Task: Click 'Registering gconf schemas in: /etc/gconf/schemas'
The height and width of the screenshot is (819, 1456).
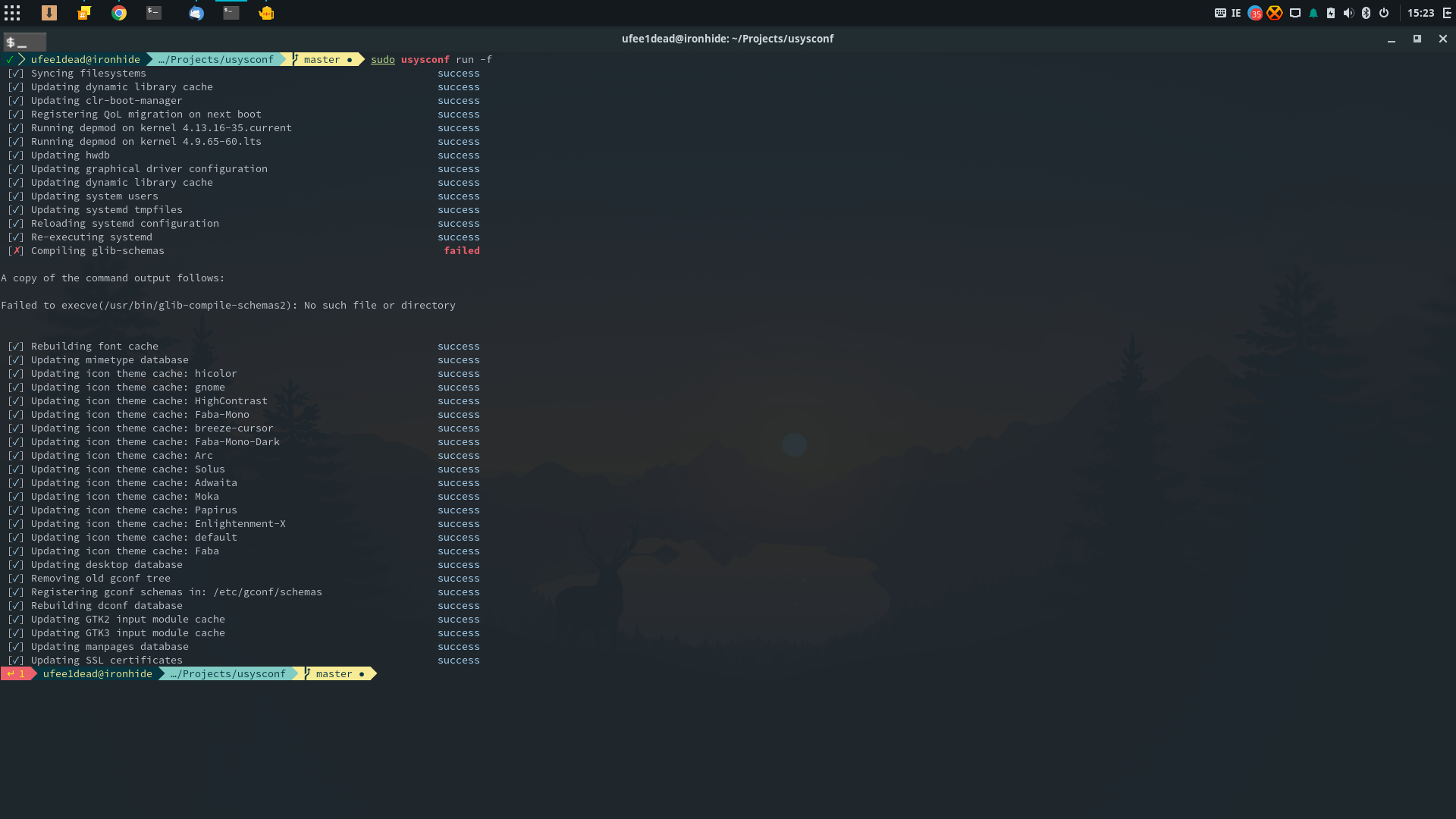Action: (177, 591)
